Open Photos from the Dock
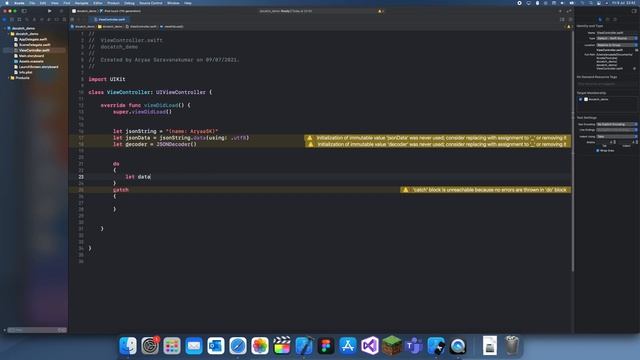The width and height of the screenshot is (640, 360). pyautogui.click(x=260, y=346)
